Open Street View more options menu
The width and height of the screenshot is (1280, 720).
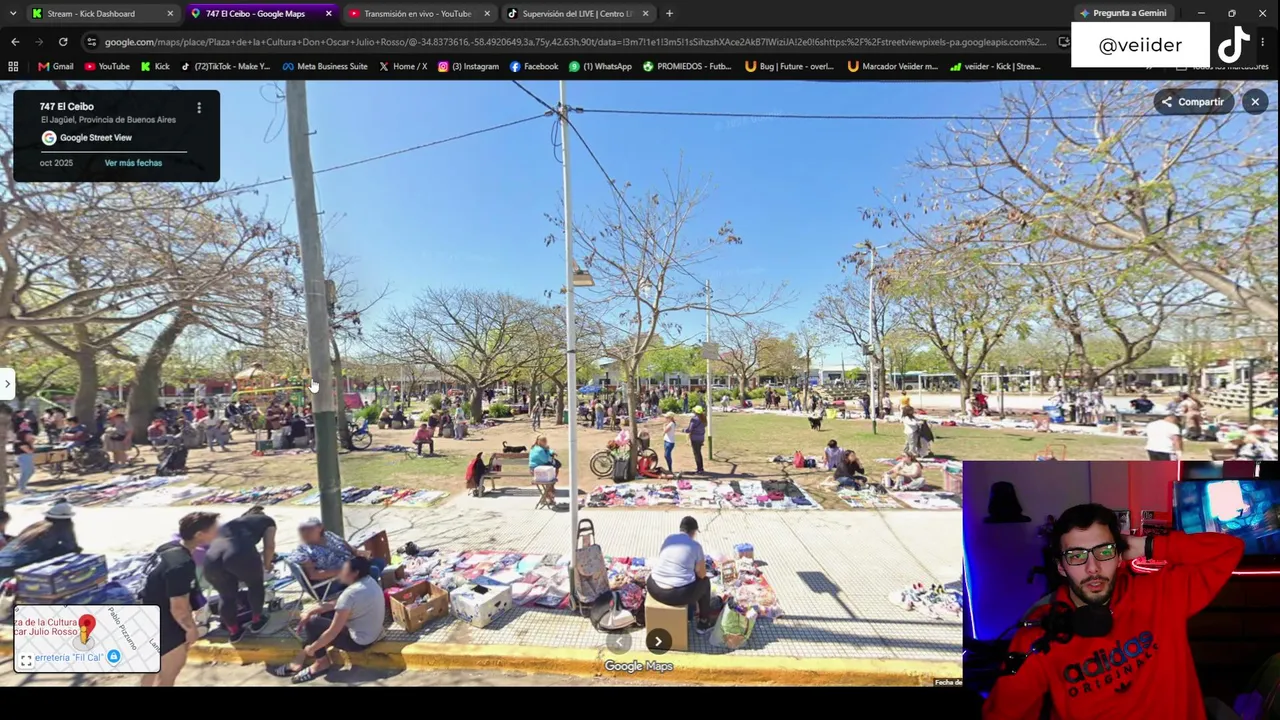pos(199,107)
